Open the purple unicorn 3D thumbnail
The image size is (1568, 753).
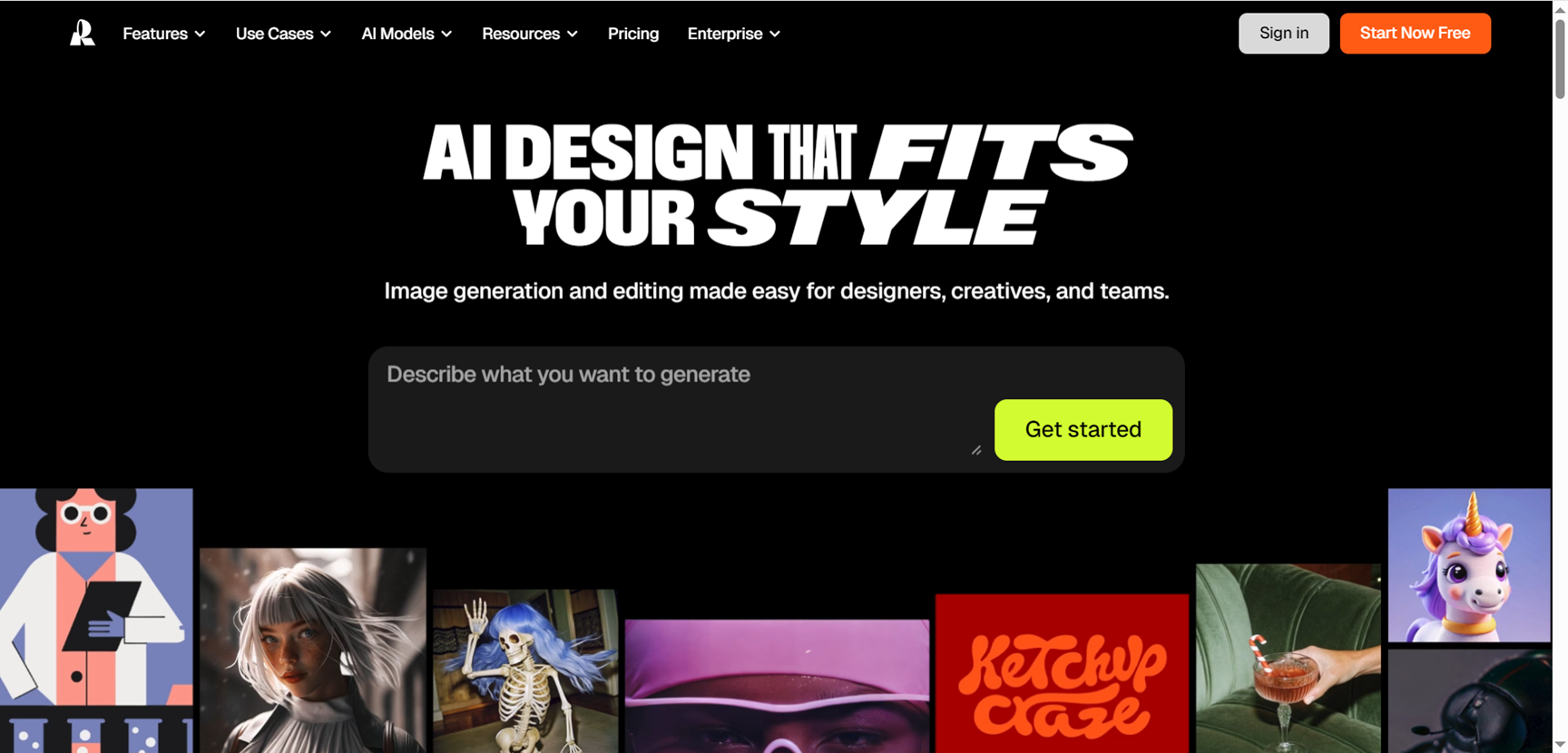click(1469, 565)
